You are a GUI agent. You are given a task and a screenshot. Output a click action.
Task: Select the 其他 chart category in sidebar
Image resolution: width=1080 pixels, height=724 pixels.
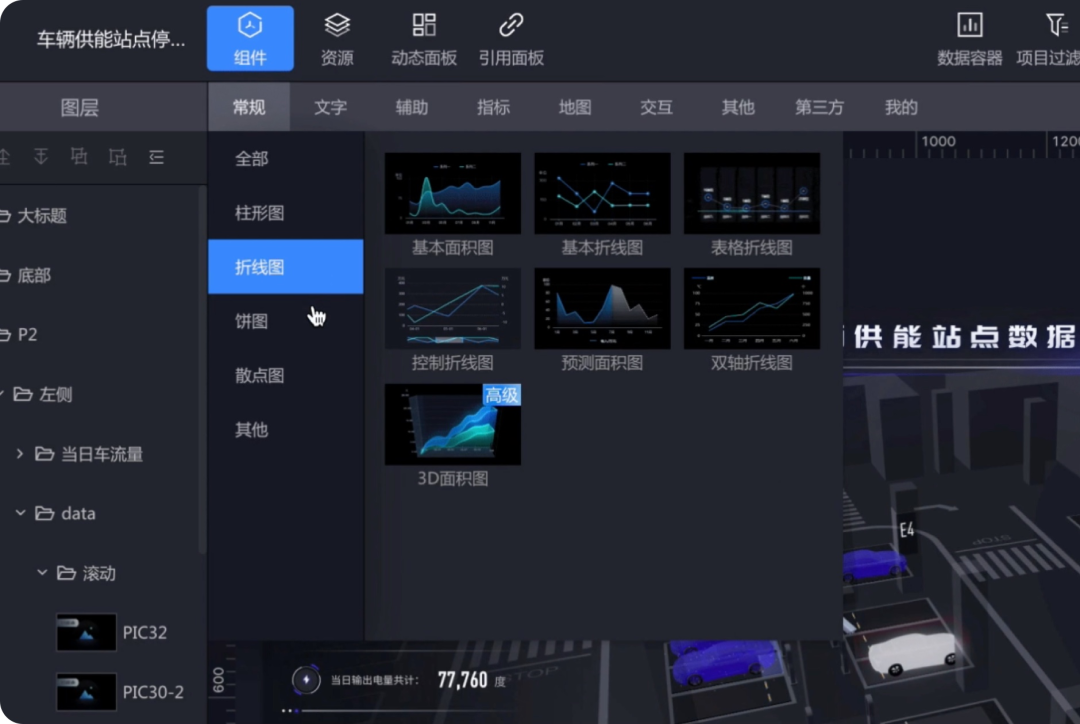point(286,430)
